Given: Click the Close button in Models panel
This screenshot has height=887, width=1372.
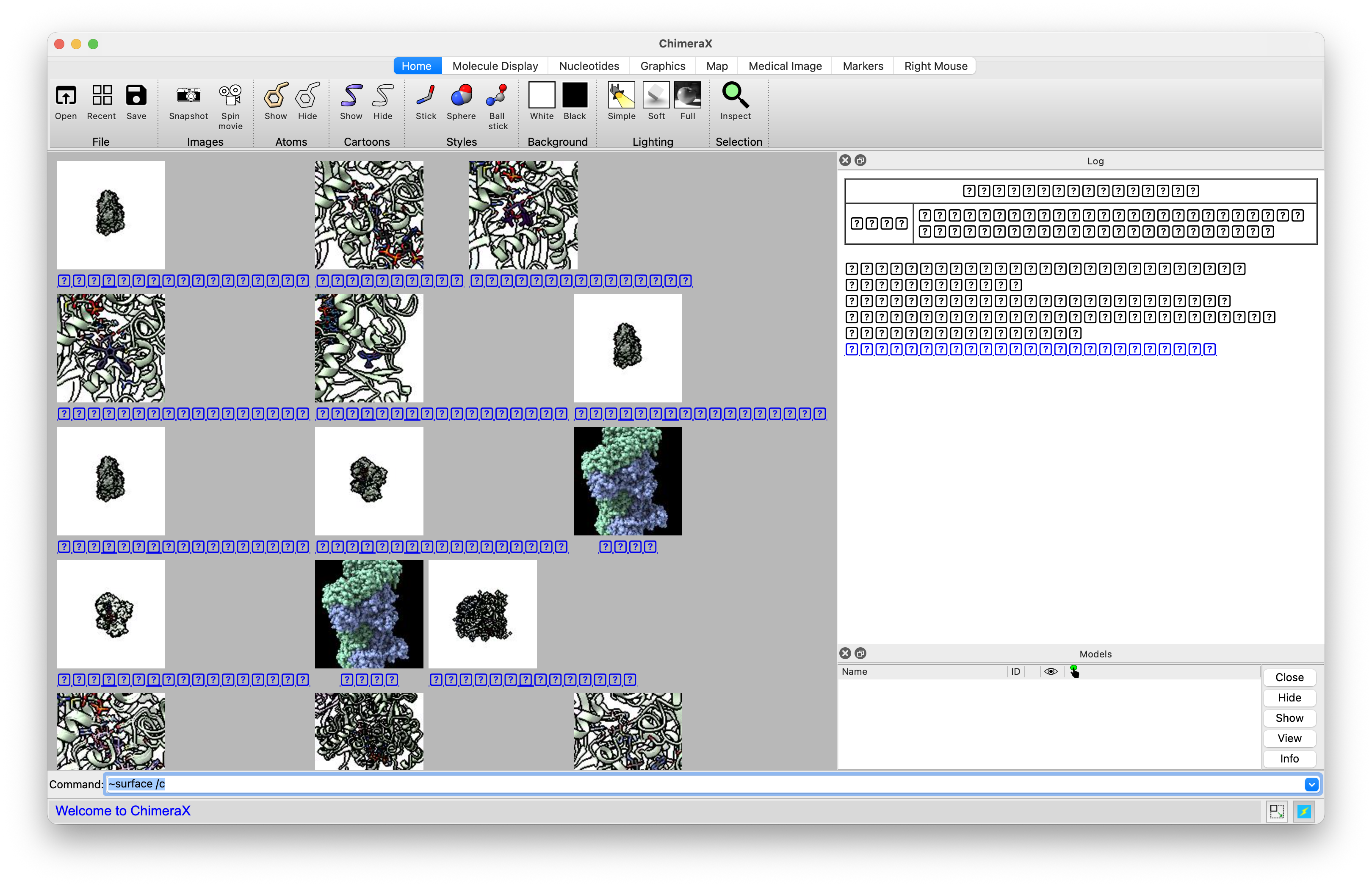Looking at the screenshot, I should pyautogui.click(x=1289, y=677).
